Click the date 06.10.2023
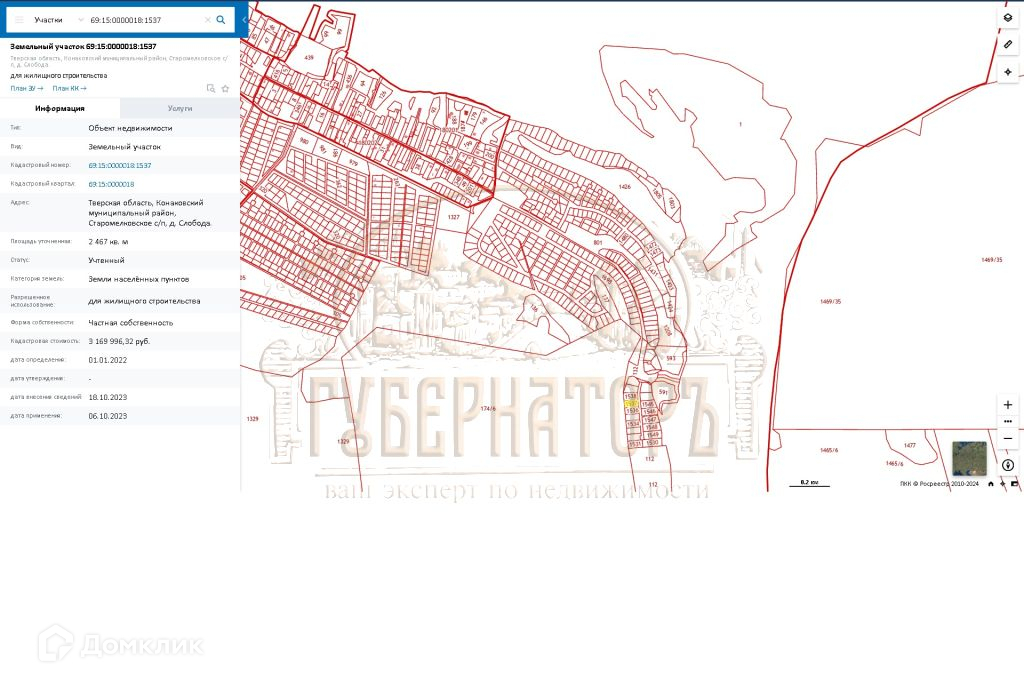Screen dimensions: 1024x688 pos(108,416)
